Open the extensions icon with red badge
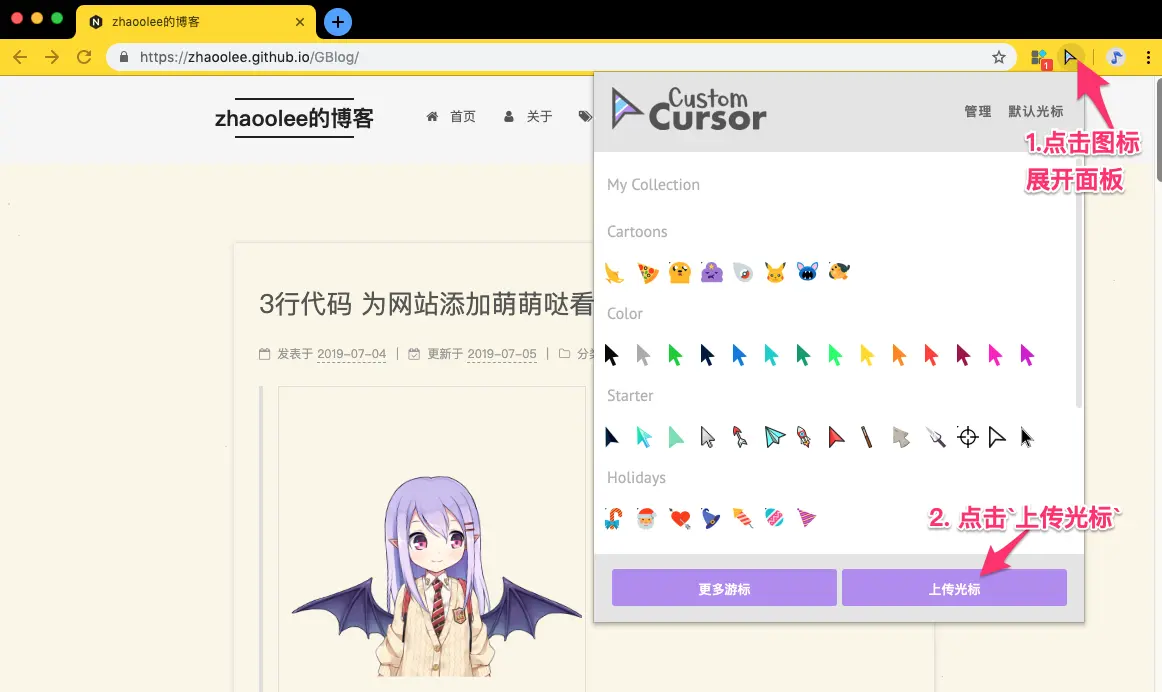This screenshot has width=1162, height=692. click(x=1040, y=58)
